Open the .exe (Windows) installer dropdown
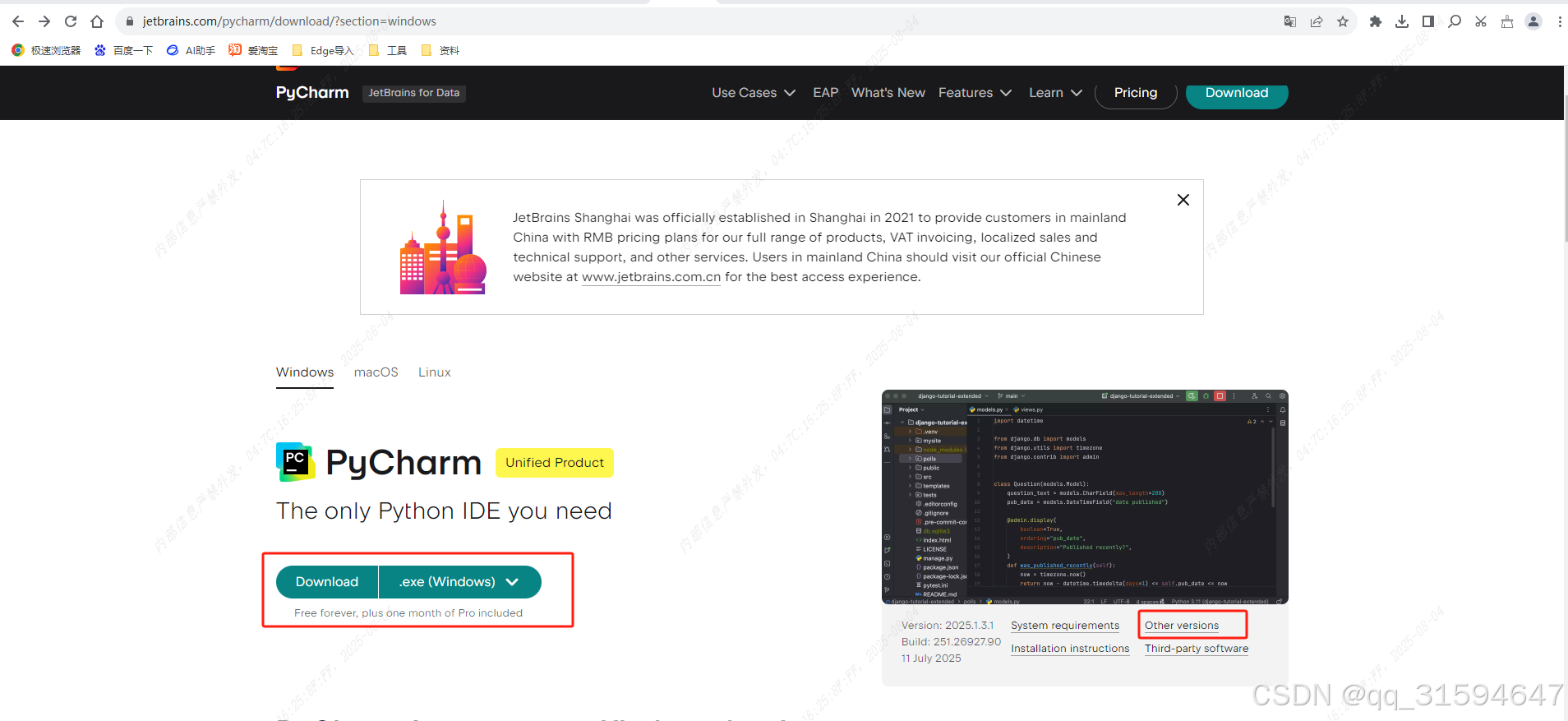Image resolution: width=1568 pixels, height=721 pixels. coord(459,582)
